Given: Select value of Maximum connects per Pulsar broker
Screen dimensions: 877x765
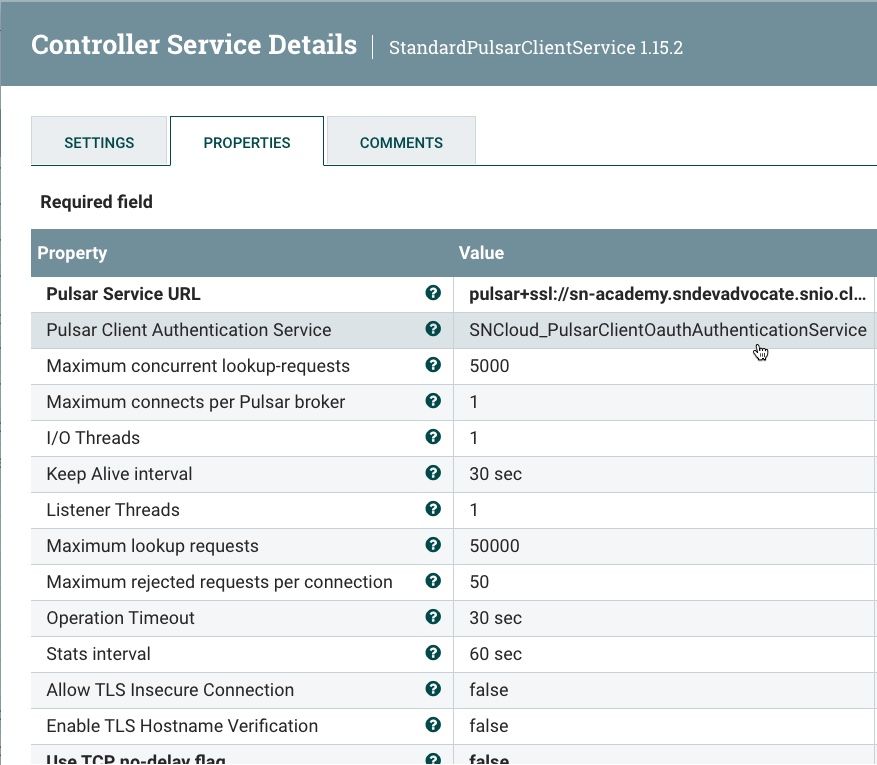Looking at the screenshot, I should click(x=474, y=402).
